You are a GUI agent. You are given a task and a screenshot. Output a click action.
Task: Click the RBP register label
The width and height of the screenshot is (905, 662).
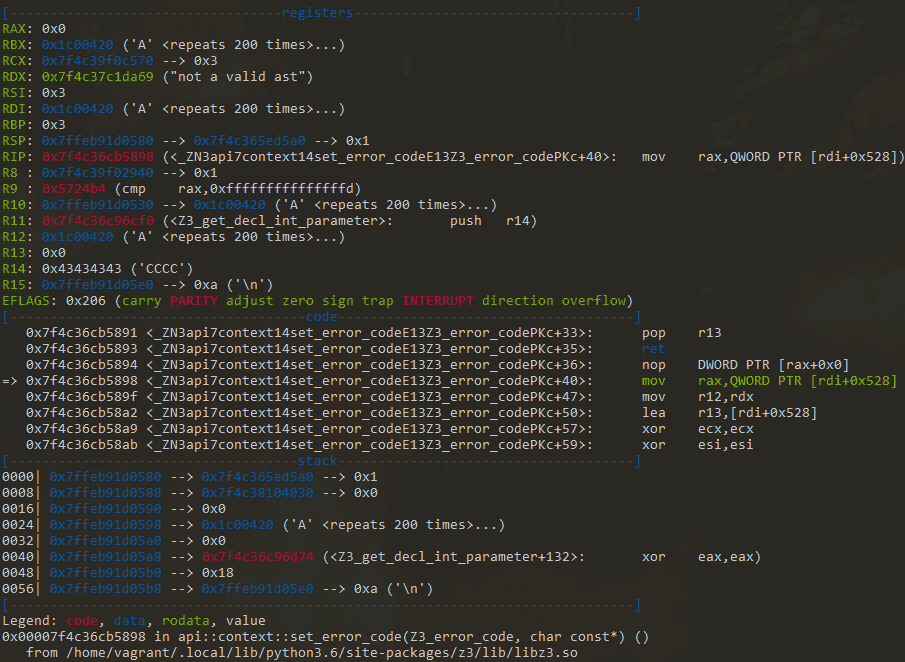coord(14,125)
